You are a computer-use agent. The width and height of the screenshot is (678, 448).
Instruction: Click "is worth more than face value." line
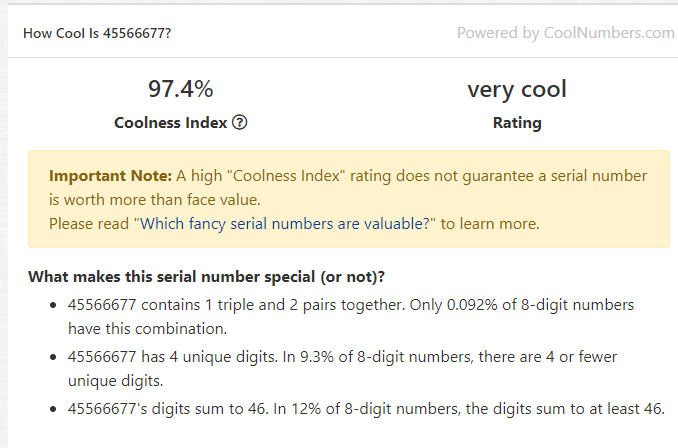(155, 200)
